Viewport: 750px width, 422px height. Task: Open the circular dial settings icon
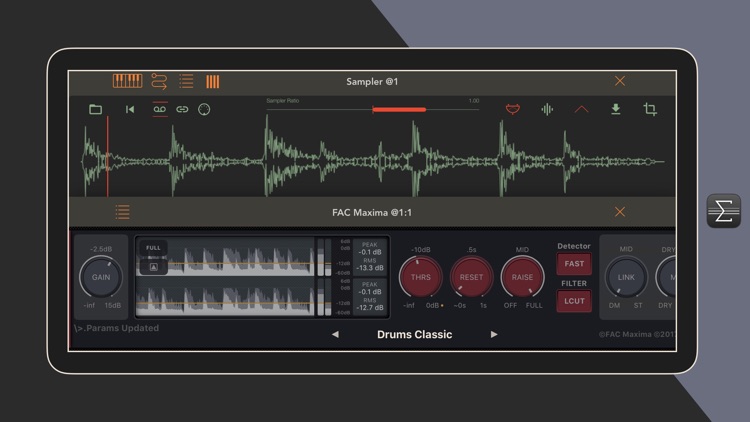[x=204, y=110]
